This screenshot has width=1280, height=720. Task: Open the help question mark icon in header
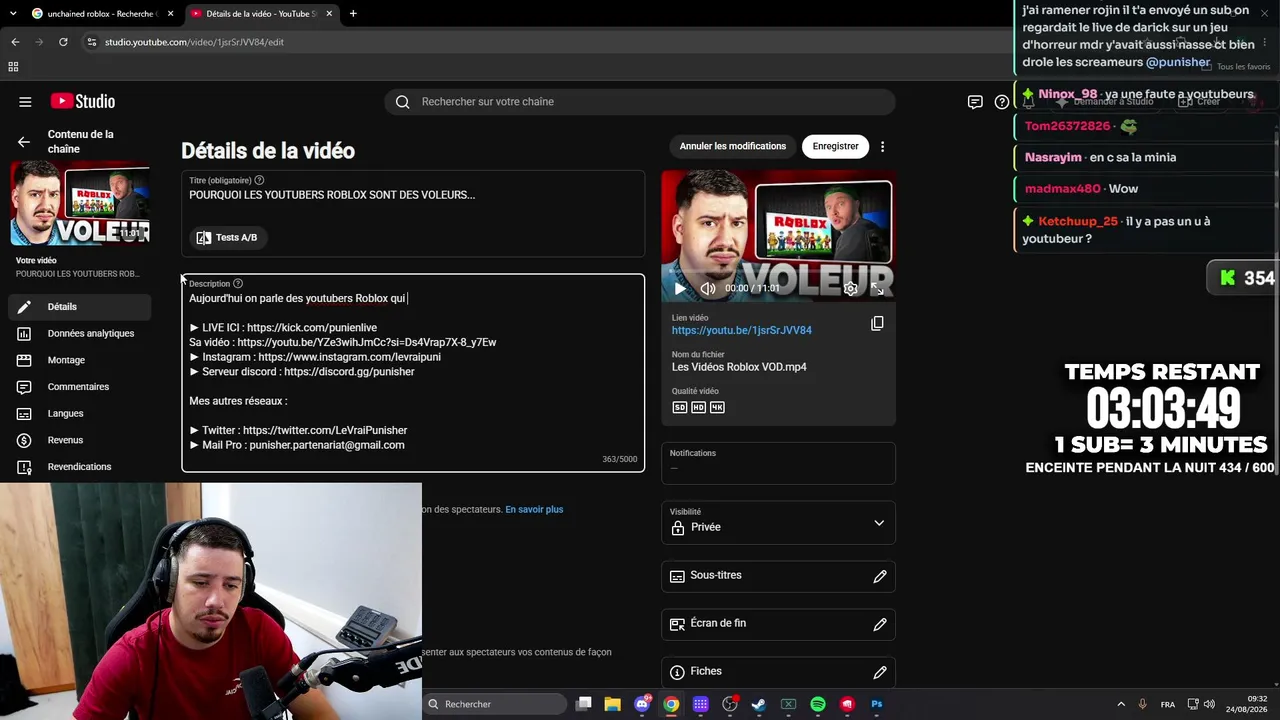coord(1001,102)
